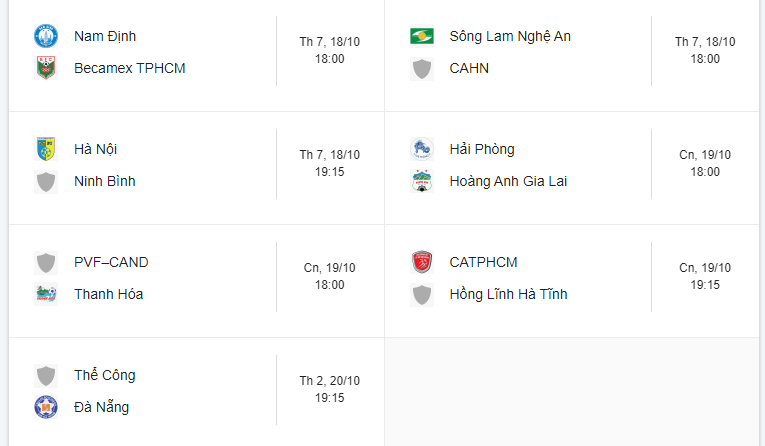The width and height of the screenshot is (765, 446).
Task: Click the Đà Nẵng team crest
Action: [x=45, y=408]
